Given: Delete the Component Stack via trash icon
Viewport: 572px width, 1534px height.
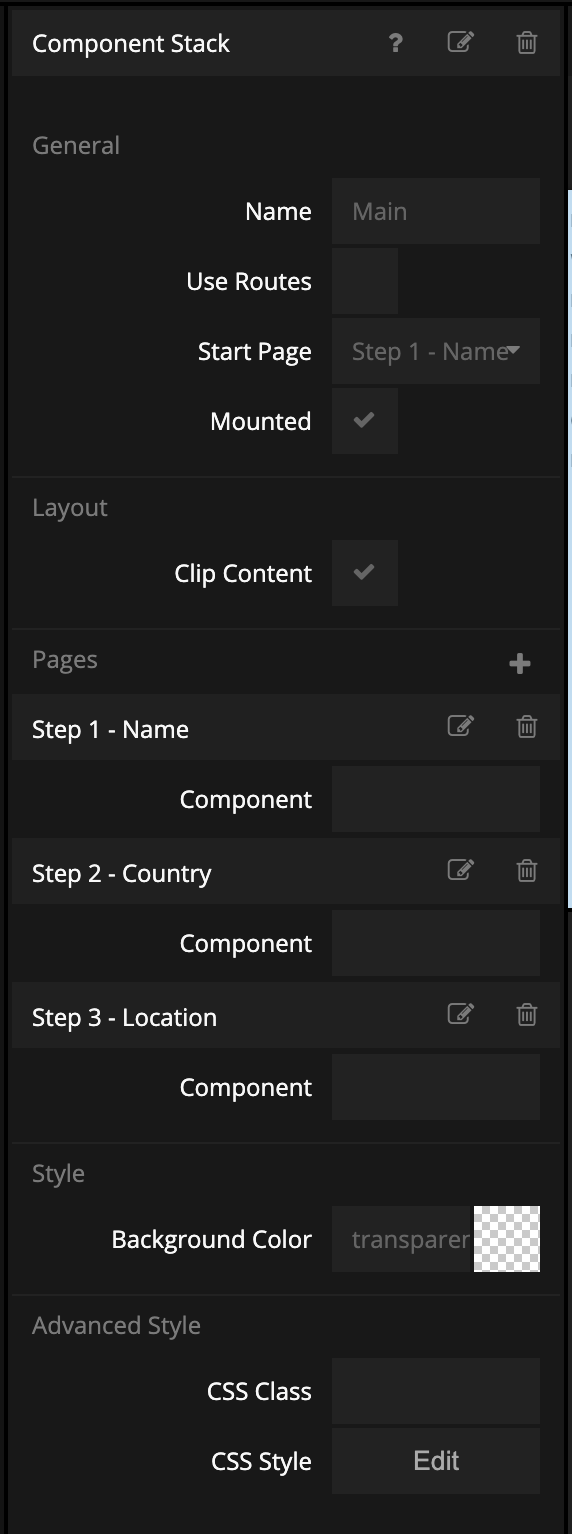Looking at the screenshot, I should [527, 42].
